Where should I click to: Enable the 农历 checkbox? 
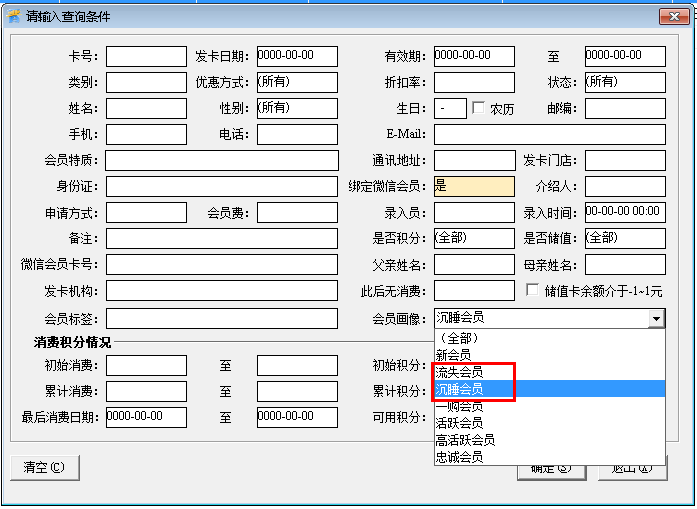[x=479, y=108]
